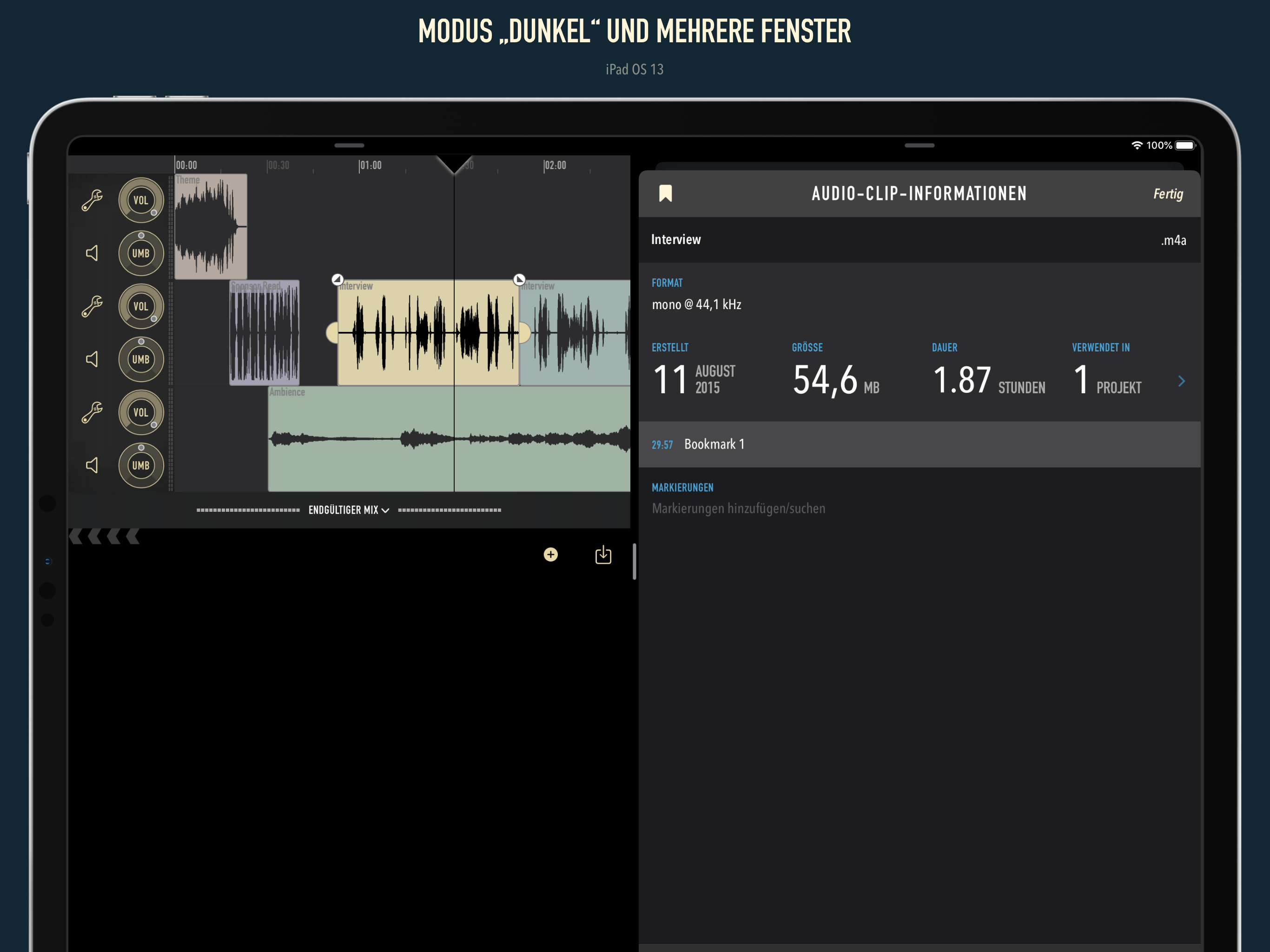Open first track's wrench settings icon
The image size is (1270, 952).
coord(92,200)
